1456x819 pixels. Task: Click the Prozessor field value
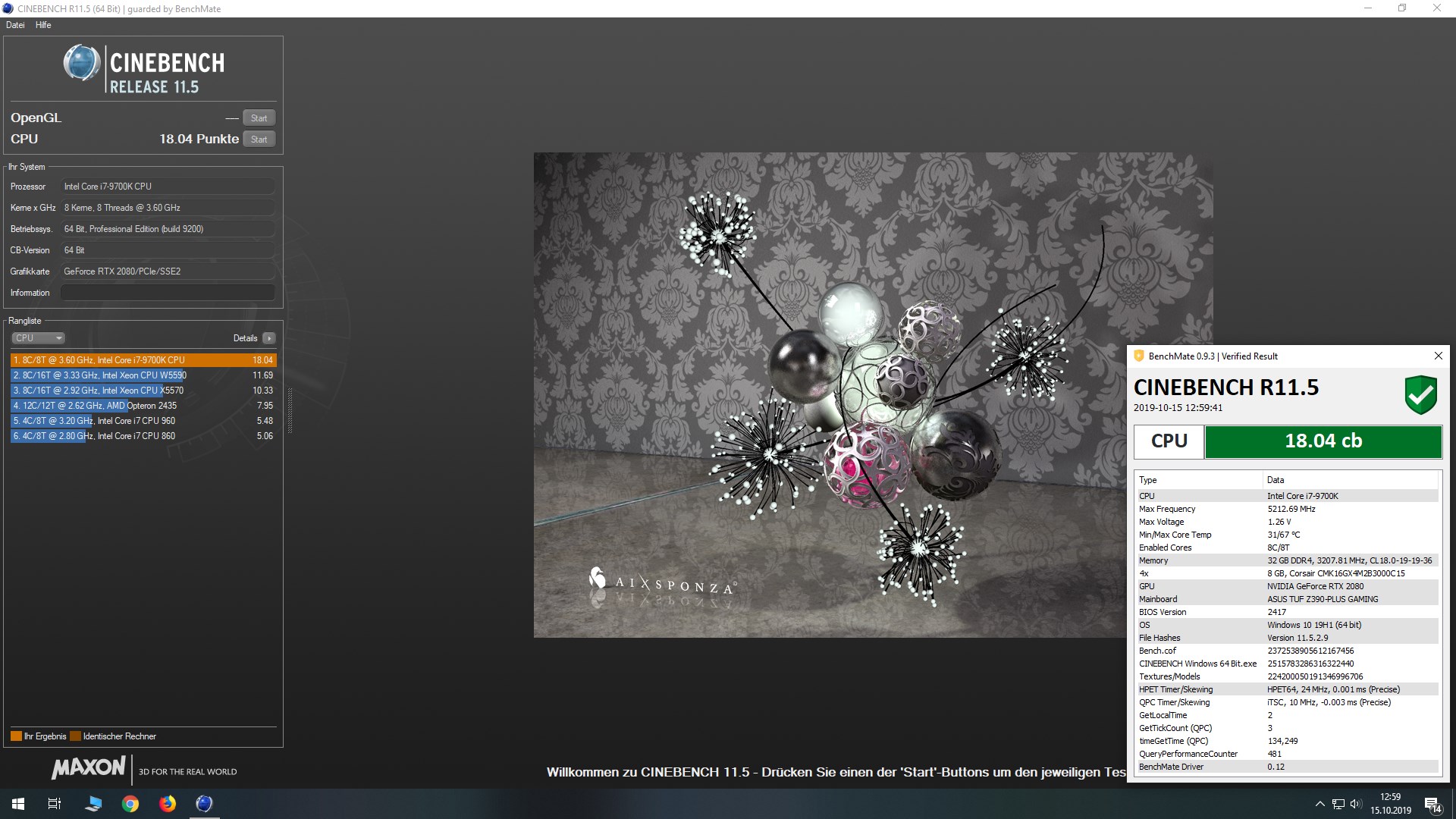coord(168,187)
